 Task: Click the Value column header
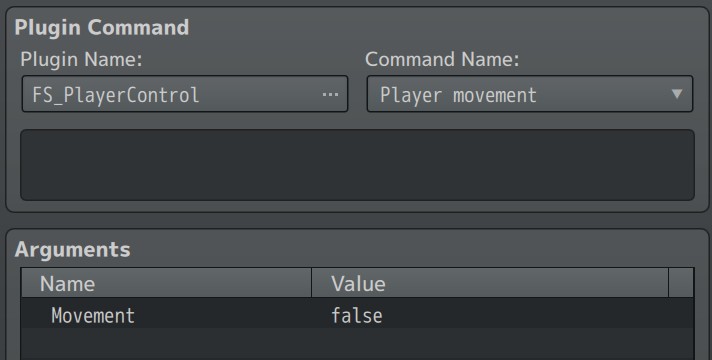point(490,283)
